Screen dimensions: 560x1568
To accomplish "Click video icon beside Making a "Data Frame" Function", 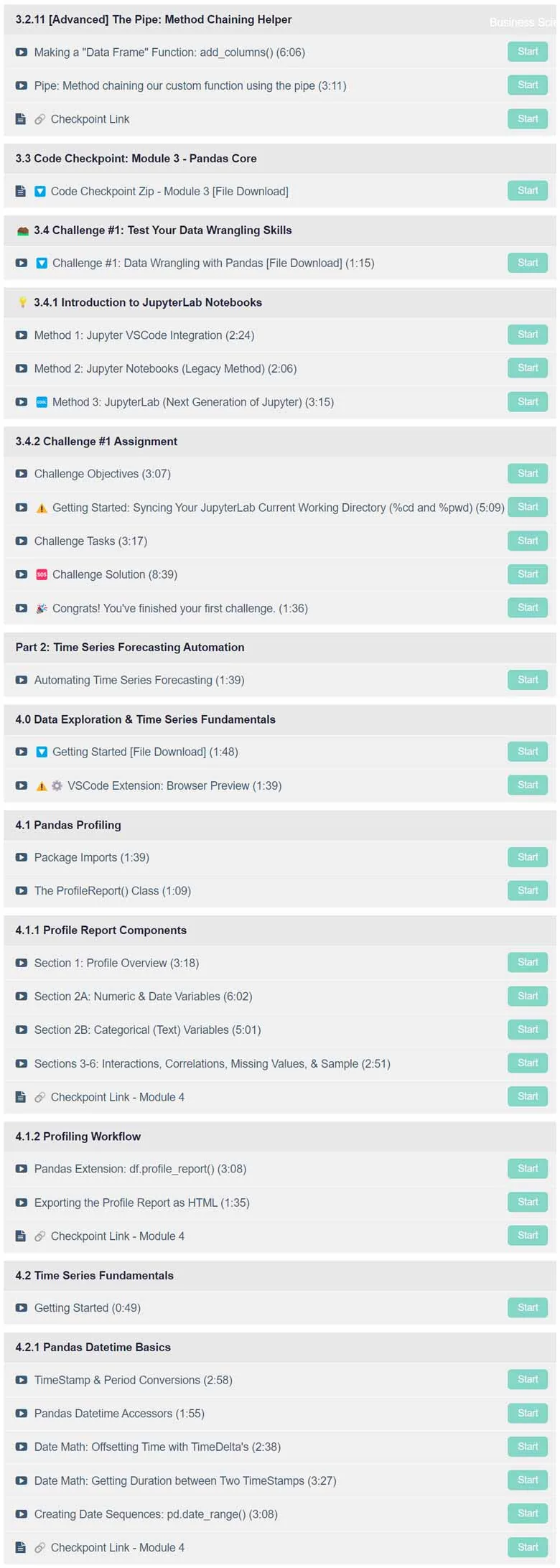I will coord(22,52).
